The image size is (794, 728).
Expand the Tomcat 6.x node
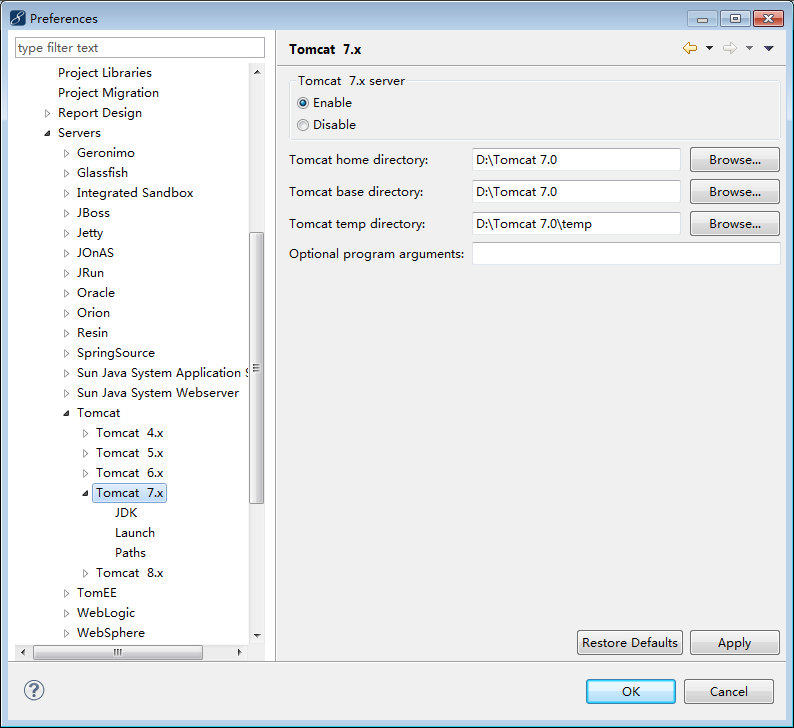tap(86, 473)
